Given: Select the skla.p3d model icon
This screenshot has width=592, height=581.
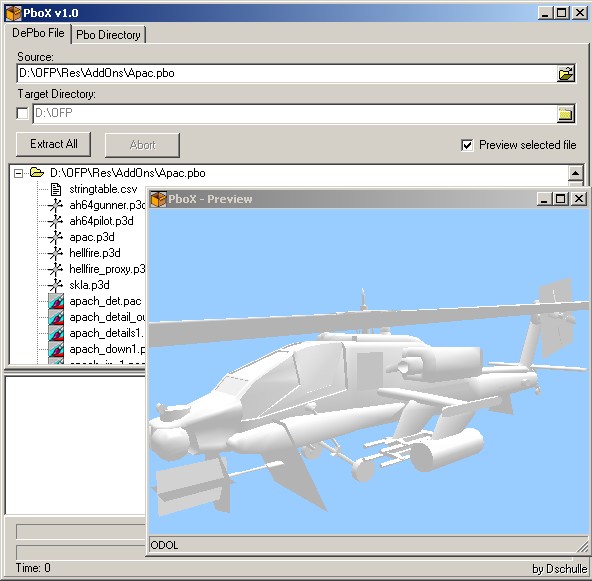Looking at the screenshot, I should (56, 285).
